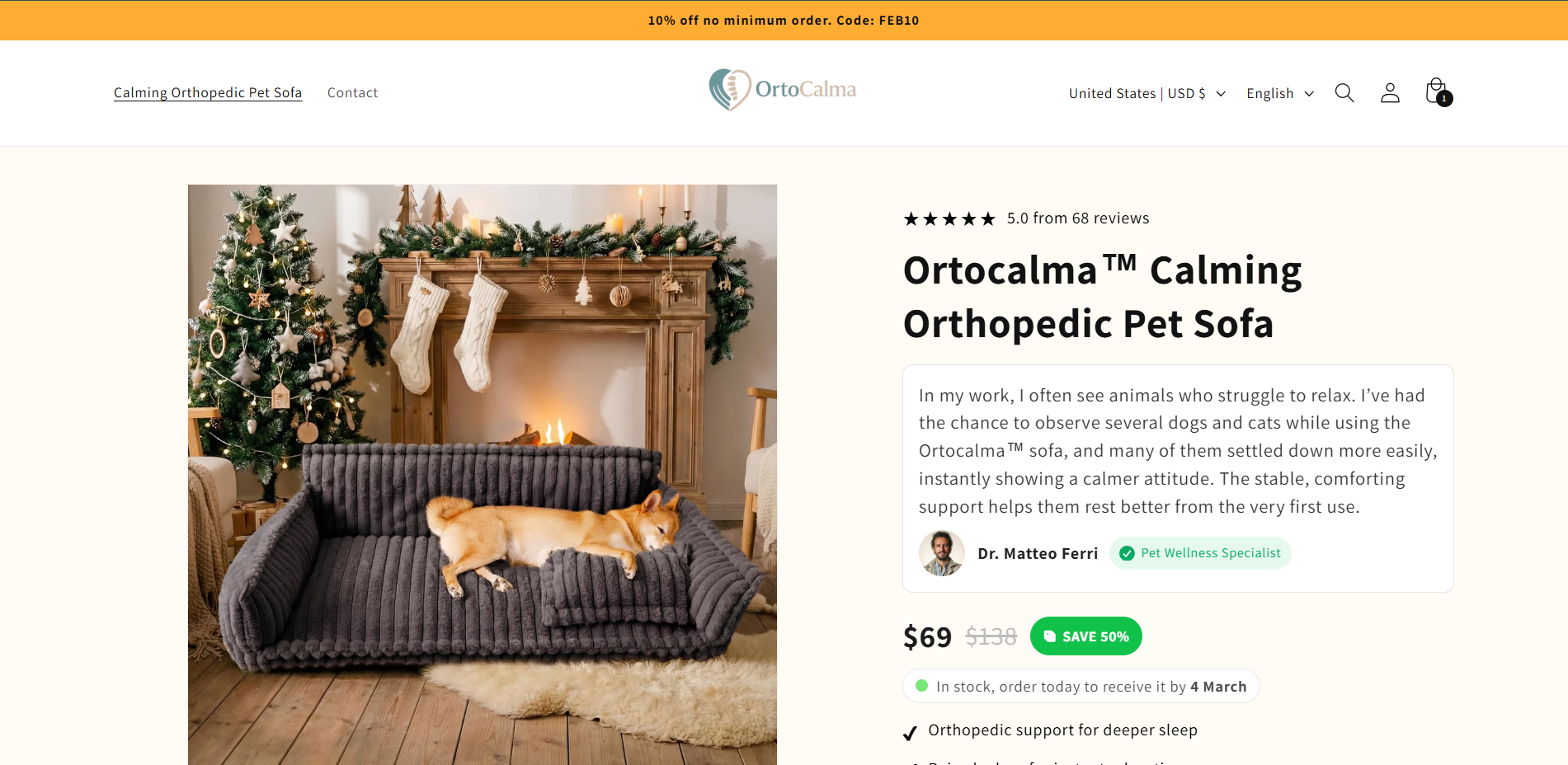
Task: Click Dr. Matteo Ferri's avatar photo
Action: (941, 553)
